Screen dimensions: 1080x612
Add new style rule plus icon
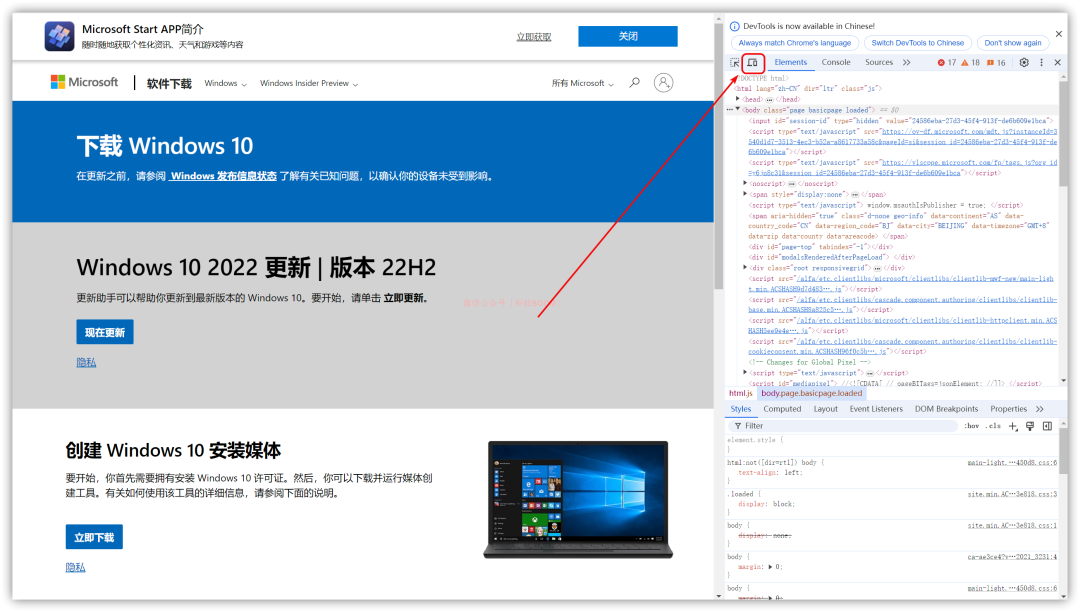tap(1013, 426)
